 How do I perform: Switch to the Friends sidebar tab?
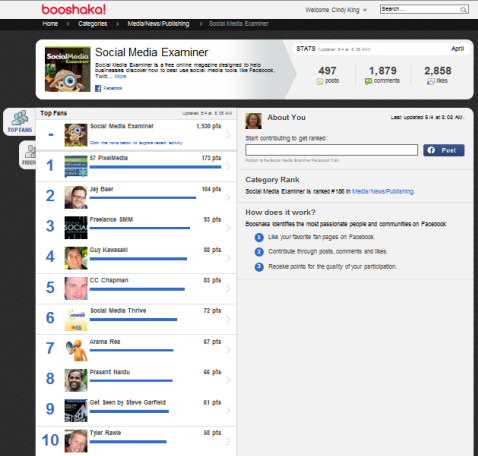28,155
